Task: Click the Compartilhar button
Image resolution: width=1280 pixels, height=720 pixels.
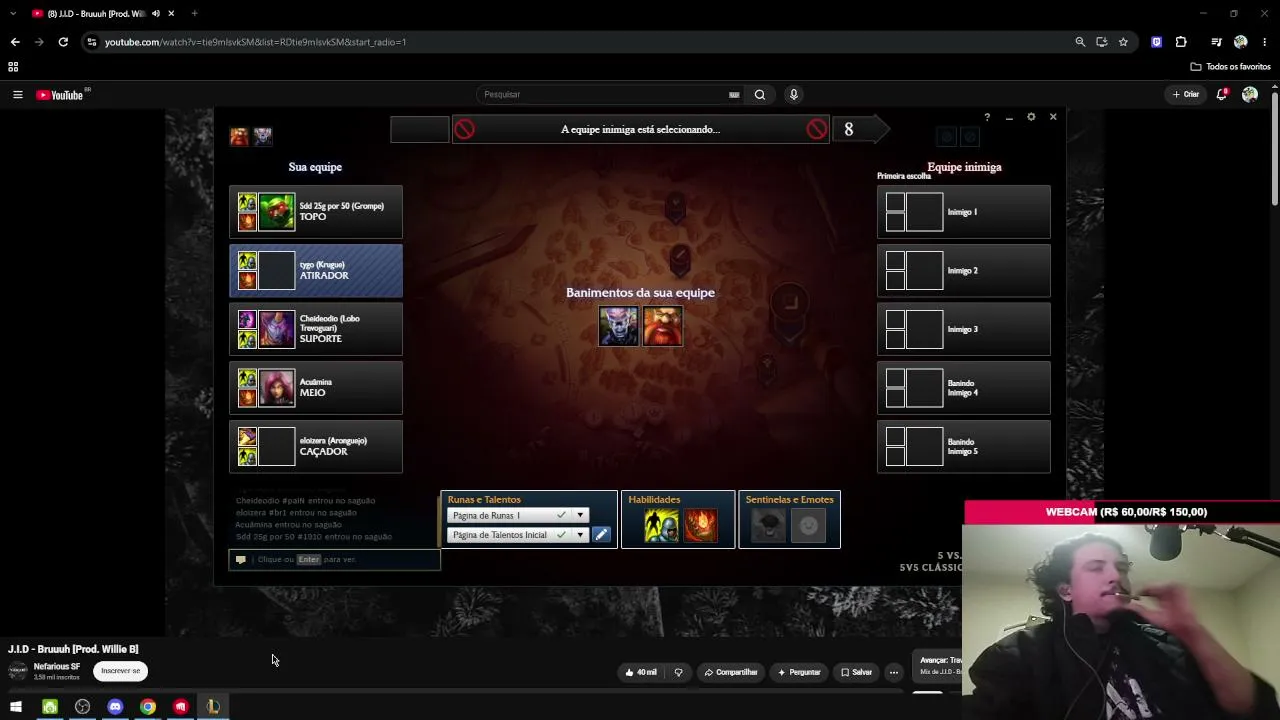Action: click(731, 672)
